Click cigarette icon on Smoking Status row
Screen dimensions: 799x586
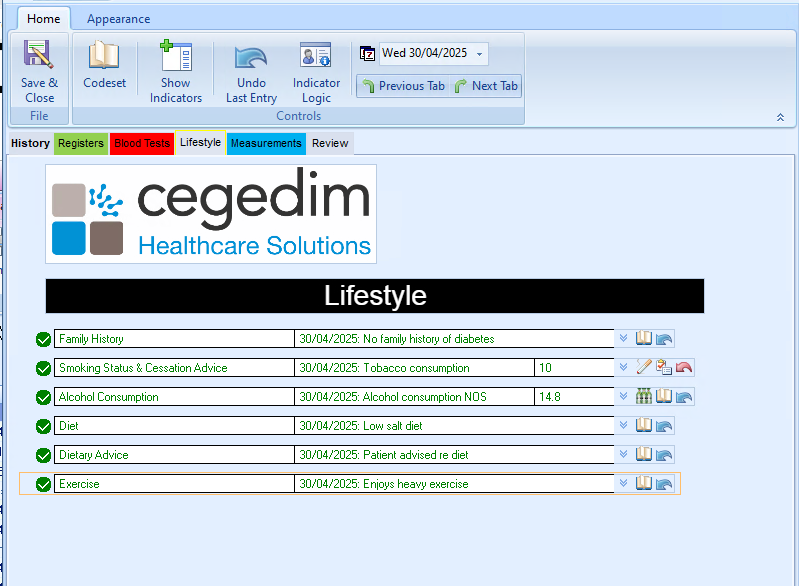click(644, 367)
